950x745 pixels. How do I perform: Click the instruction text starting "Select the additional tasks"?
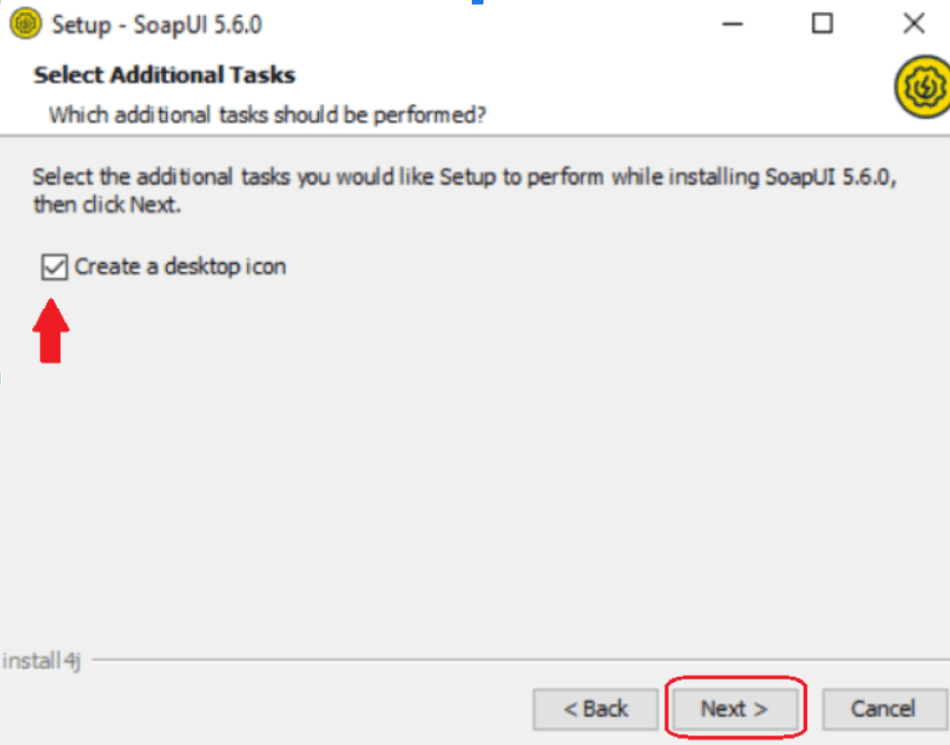click(465, 178)
